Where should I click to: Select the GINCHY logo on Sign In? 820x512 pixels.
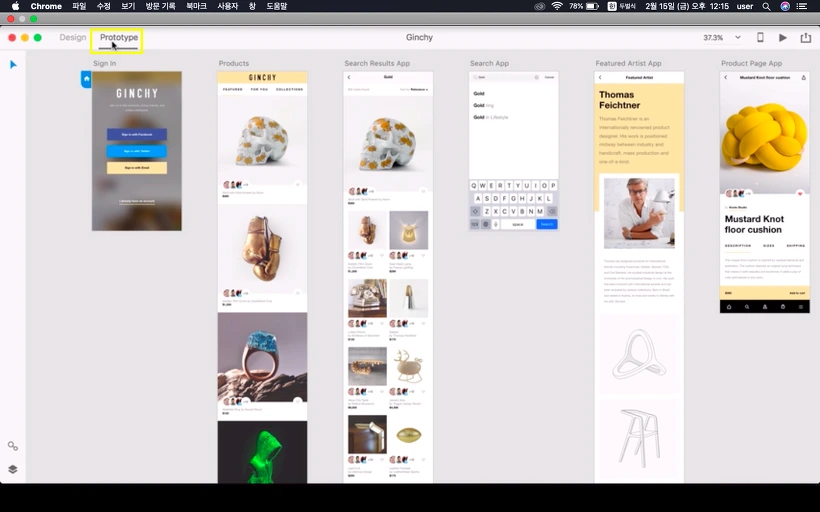tap(137, 94)
